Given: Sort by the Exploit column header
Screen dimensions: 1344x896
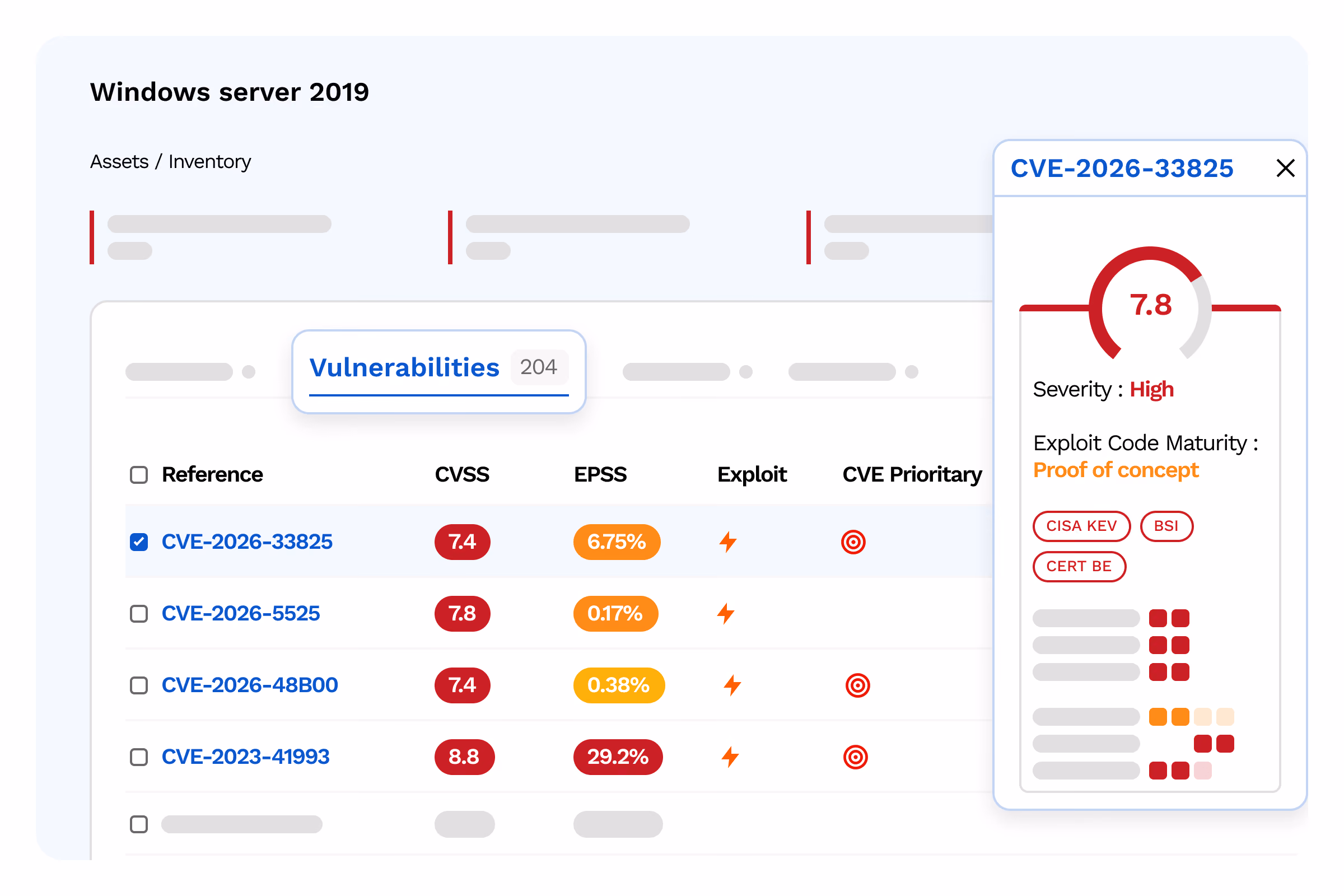Looking at the screenshot, I should point(752,475).
